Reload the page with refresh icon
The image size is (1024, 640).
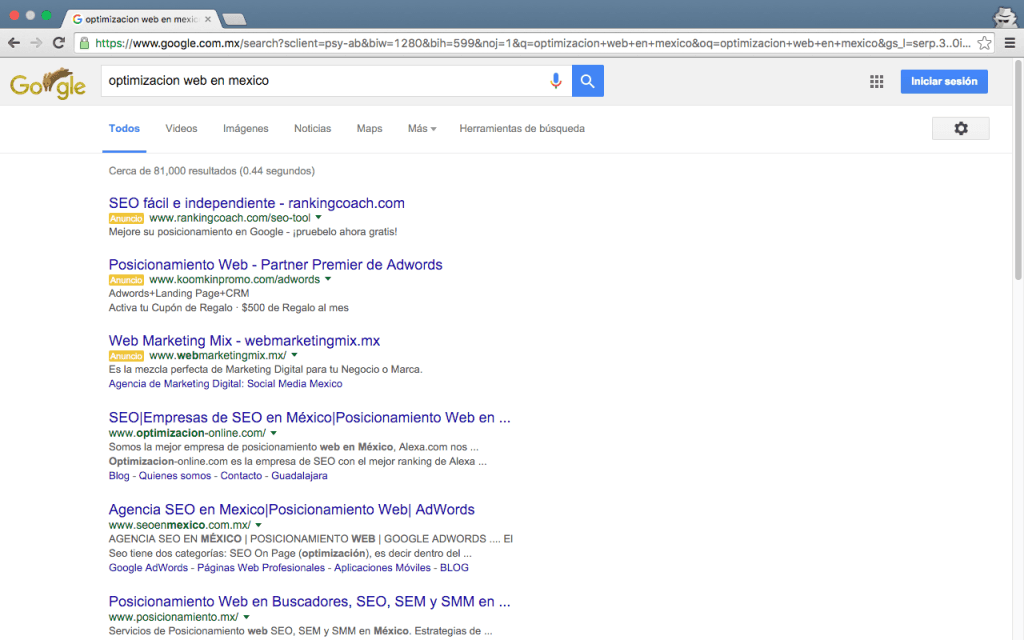[59, 43]
